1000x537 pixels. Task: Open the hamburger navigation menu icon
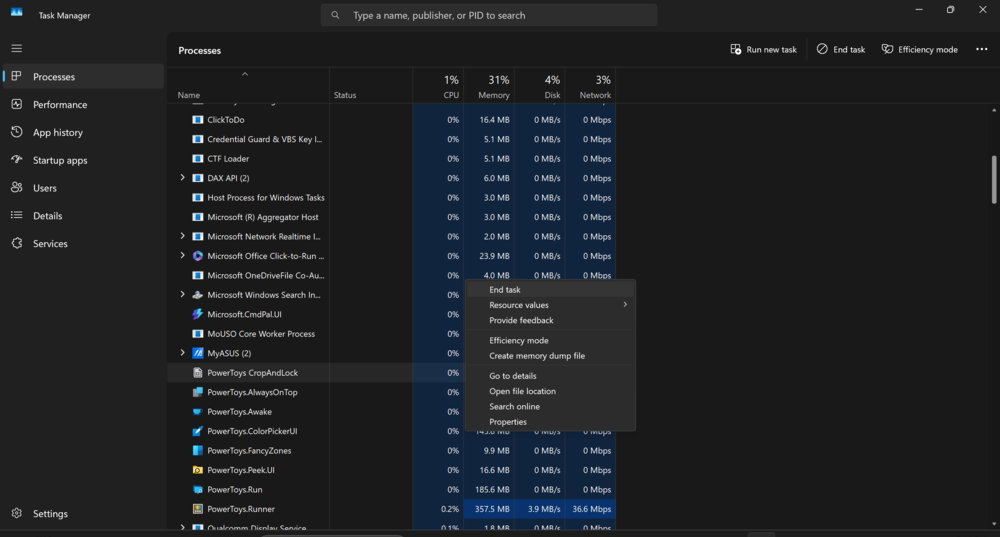tap(17, 48)
